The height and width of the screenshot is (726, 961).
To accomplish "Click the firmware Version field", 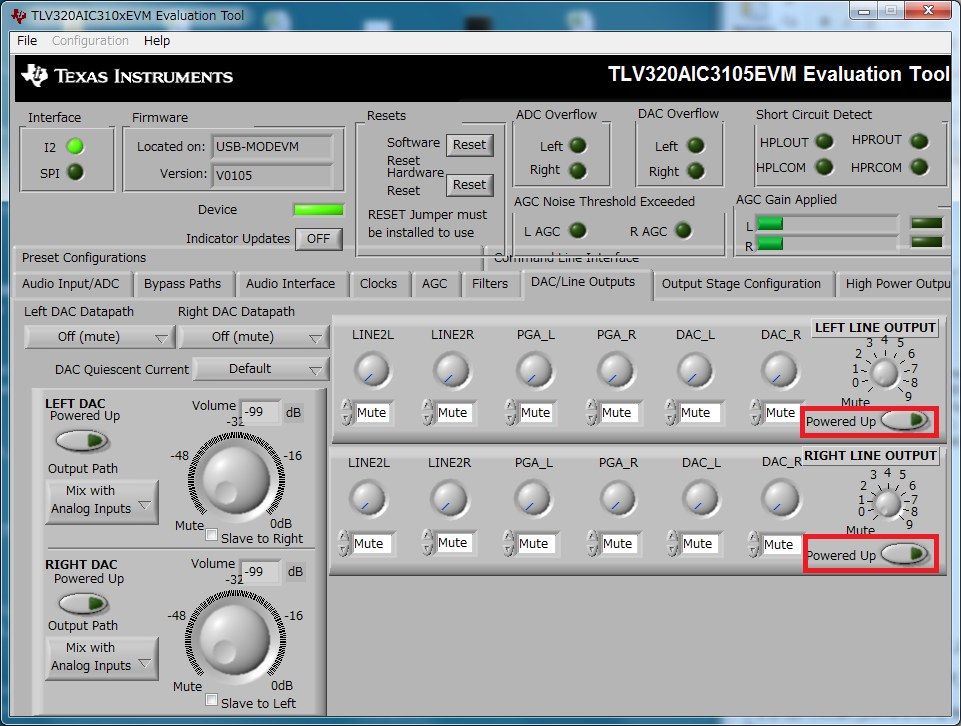I will pyautogui.click(x=272, y=175).
